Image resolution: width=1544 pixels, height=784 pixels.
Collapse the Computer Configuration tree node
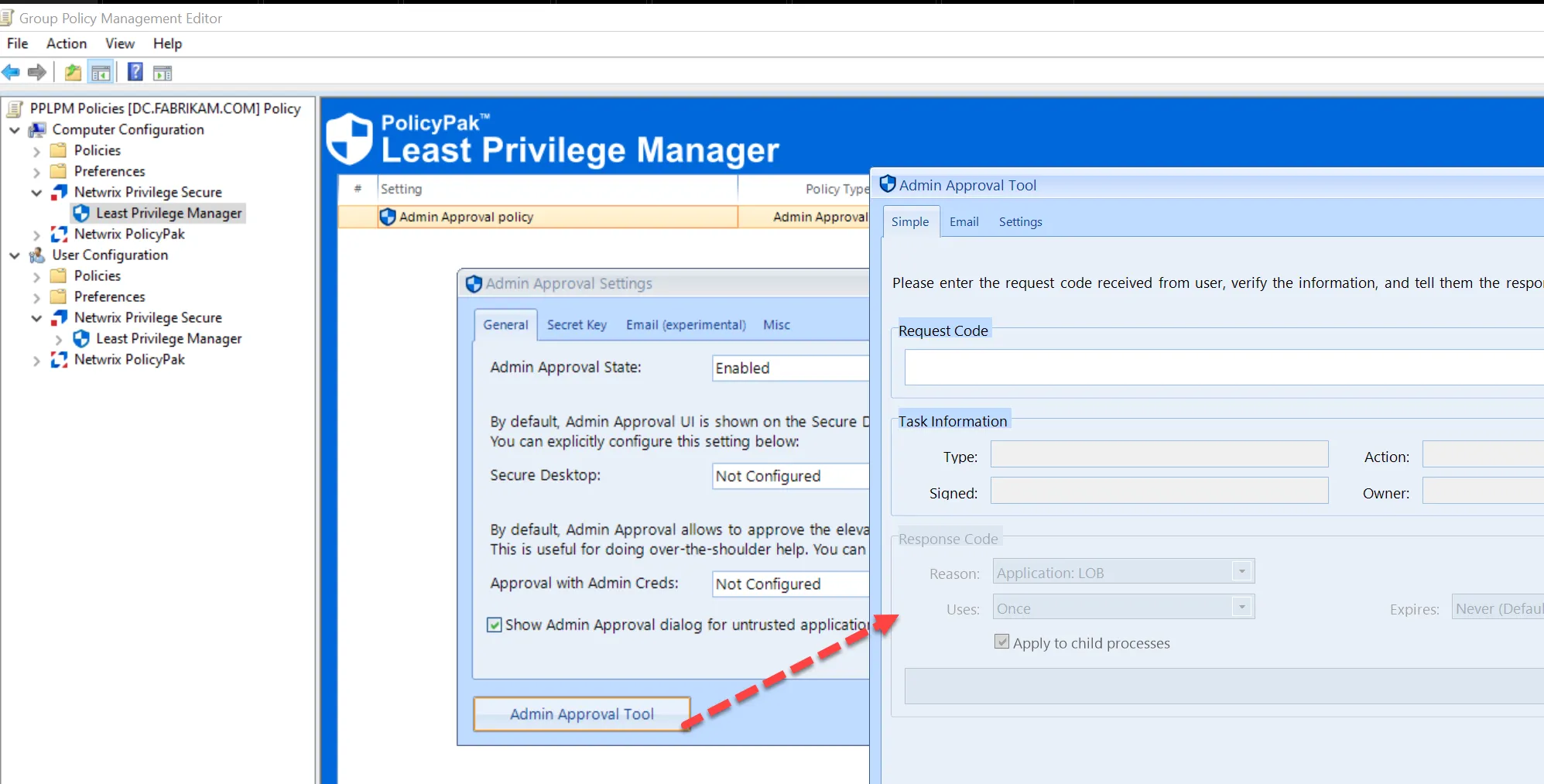[x=13, y=129]
